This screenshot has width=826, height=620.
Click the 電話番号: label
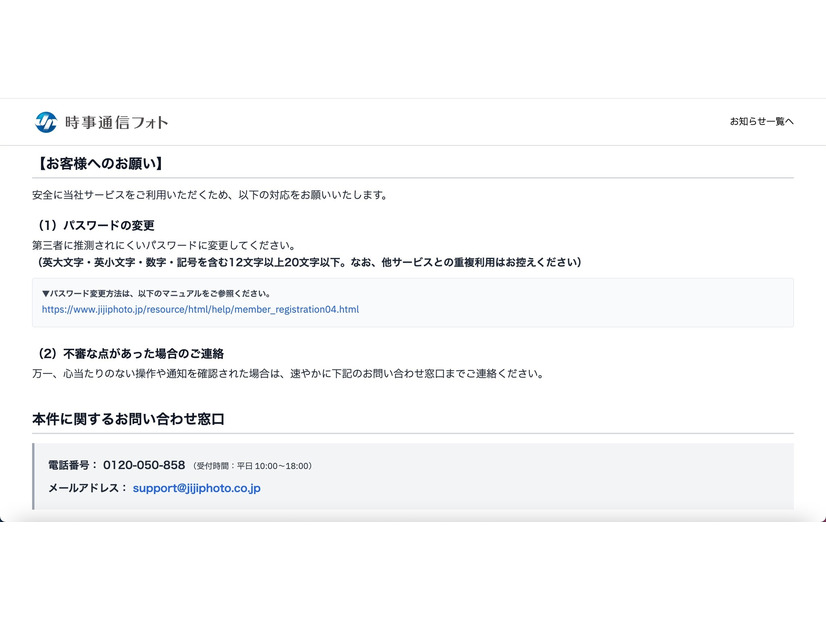coord(73,465)
